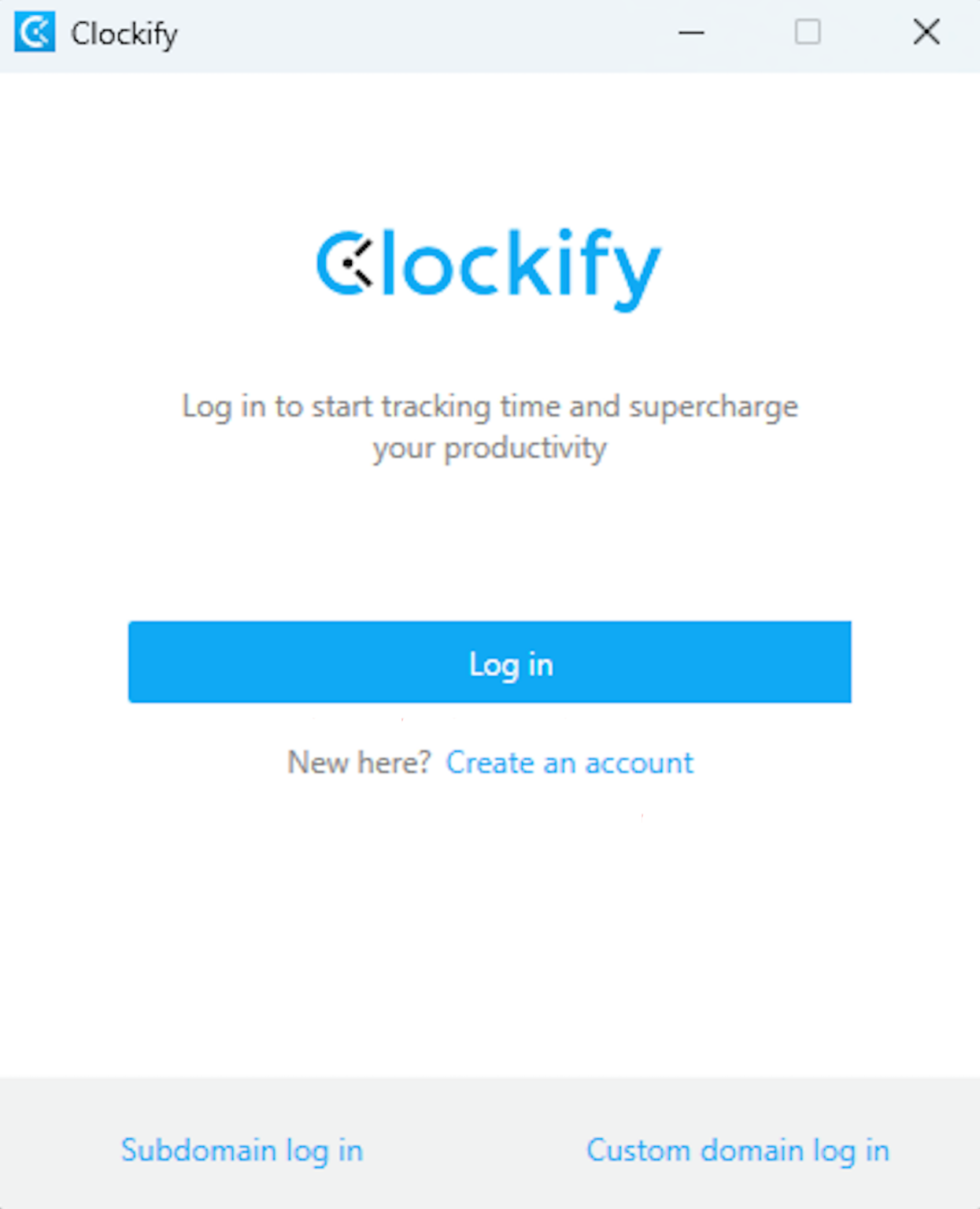
Task: Click the gray footer bar area
Action: pyautogui.click(x=490, y=1102)
